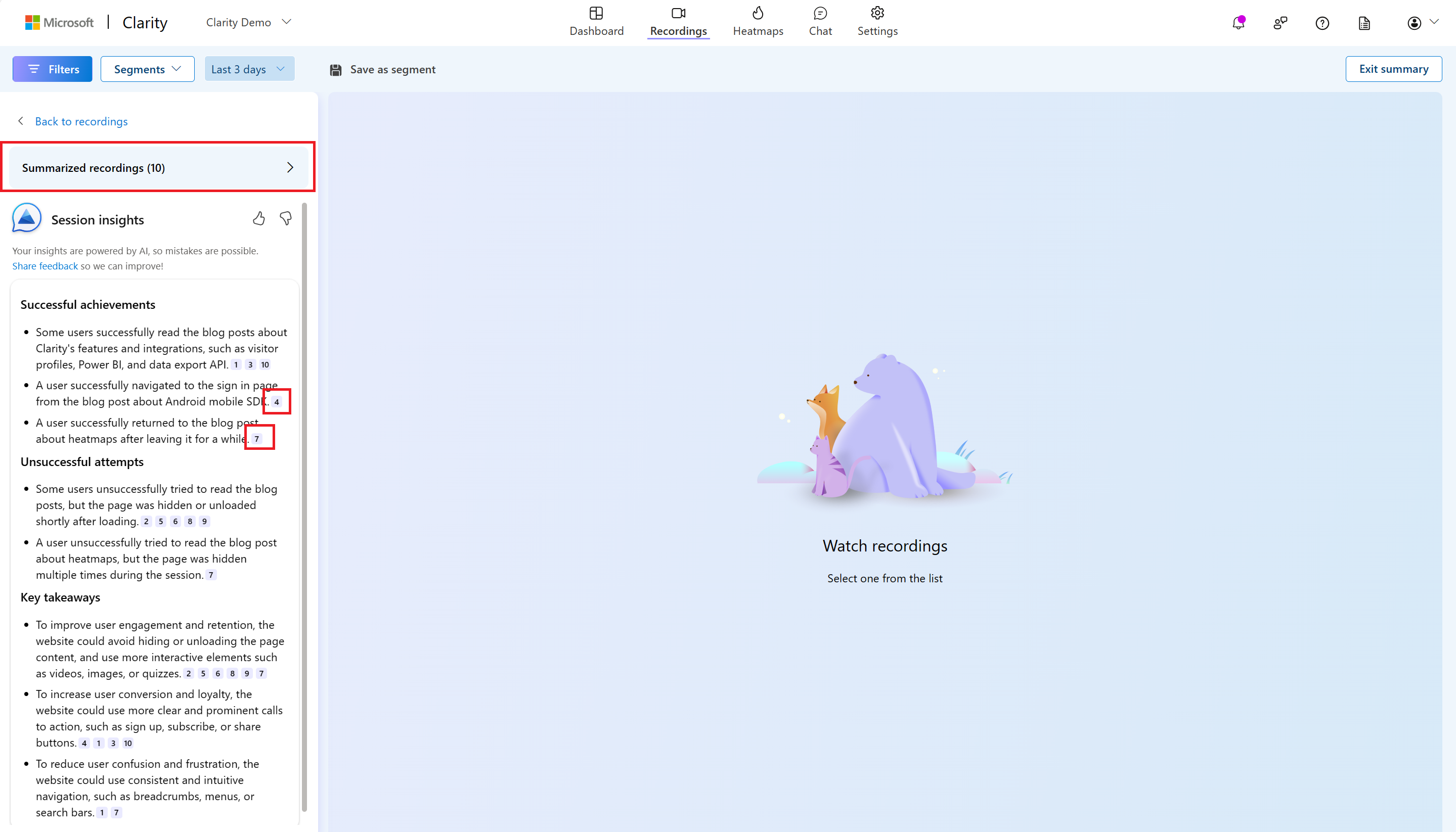The height and width of the screenshot is (832, 1456).
Task: Click thumbs up on Session insights
Action: pos(258,219)
